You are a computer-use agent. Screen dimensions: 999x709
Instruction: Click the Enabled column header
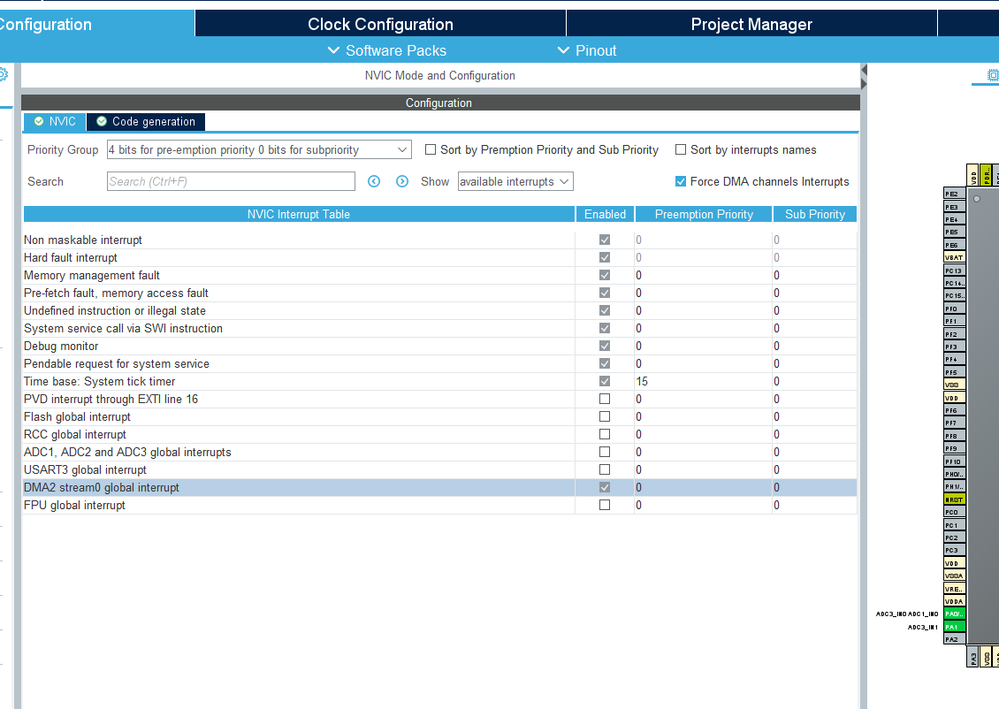click(605, 214)
